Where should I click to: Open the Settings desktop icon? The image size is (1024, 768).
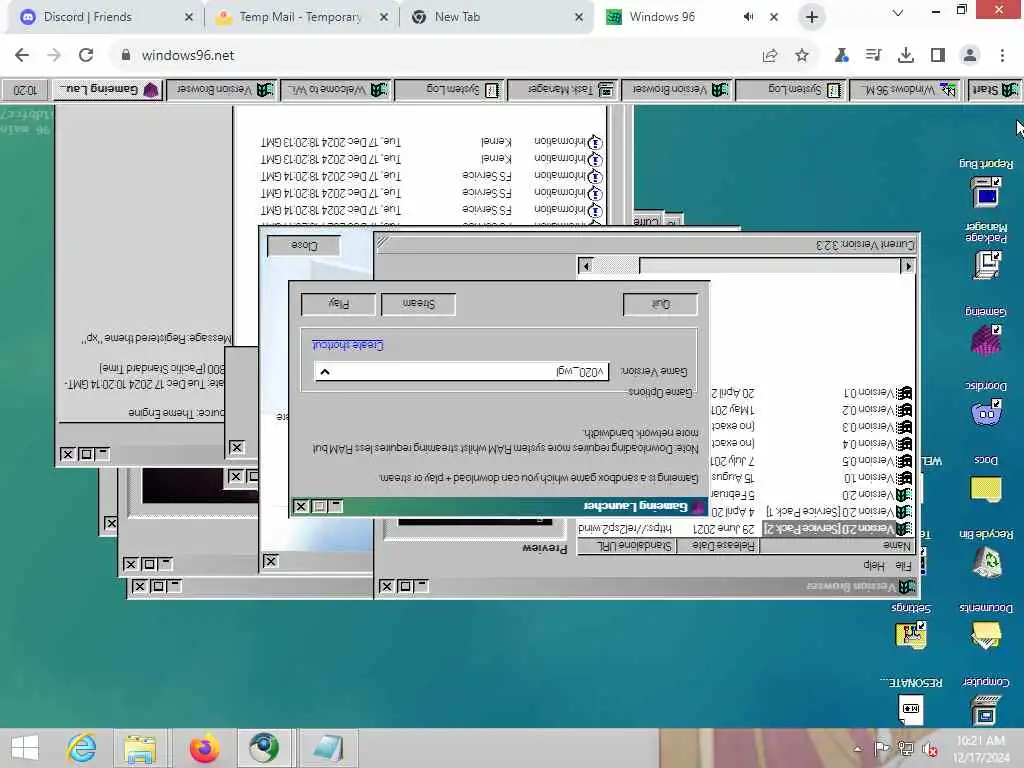(x=911, y=635)
